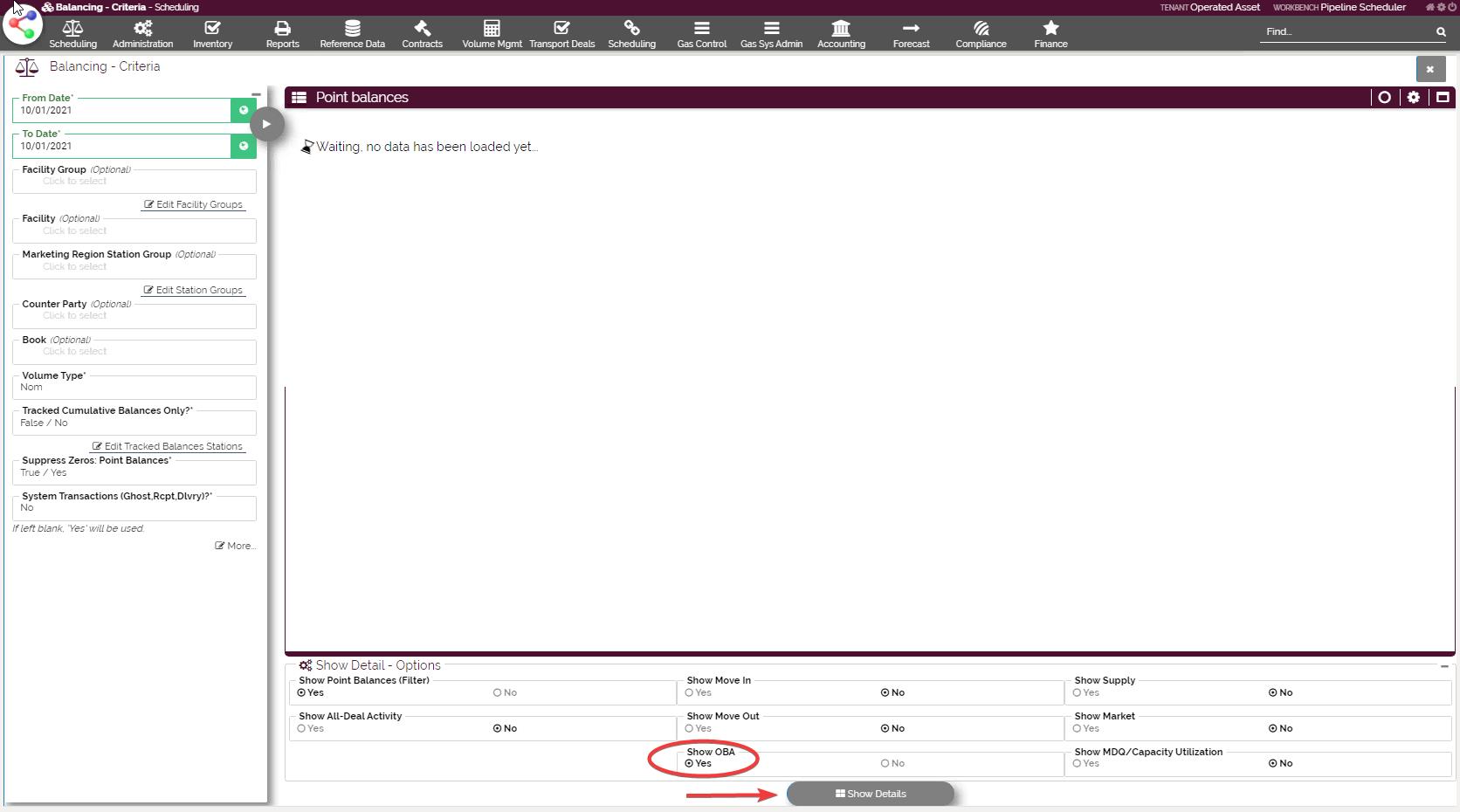The height and width of the screenshot is (812, 1460).
Task: Click the Point balances refresh circle icon
Action: (1384, 97)
